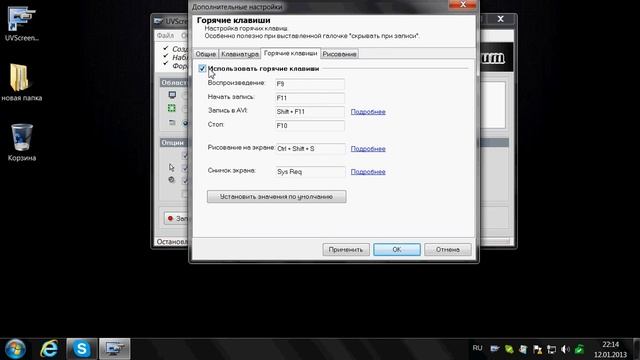Screen dimensions: 640x360
Task: Select the full screen monitor icon in UVScreenCamera
Action: click(172, 95)
